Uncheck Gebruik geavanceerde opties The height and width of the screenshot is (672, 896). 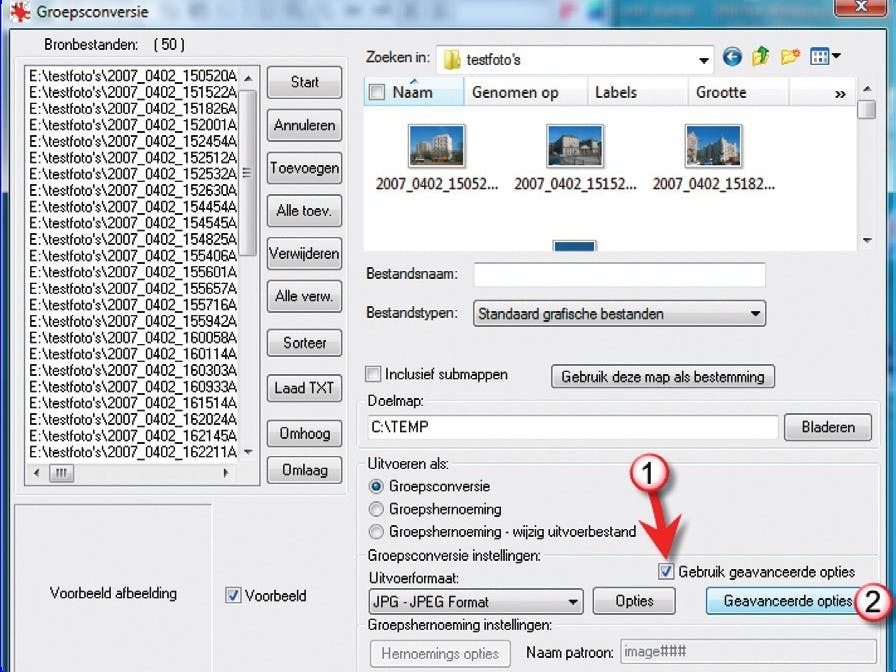coord(666,571)
